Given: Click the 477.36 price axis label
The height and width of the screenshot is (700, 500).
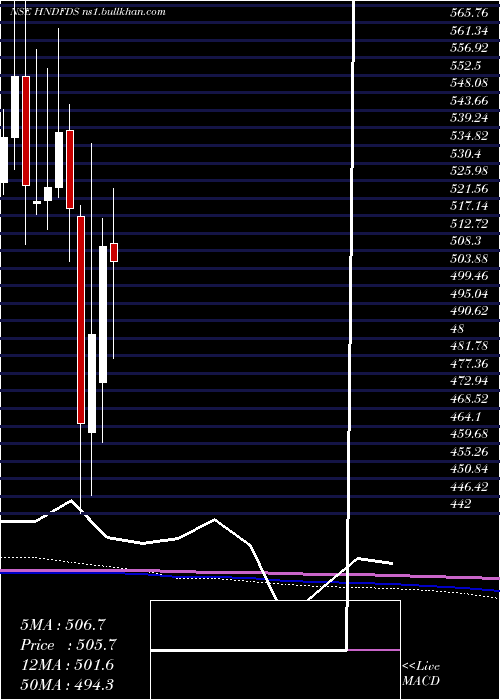Looking at the screenshot, I should tap(469, 363).
